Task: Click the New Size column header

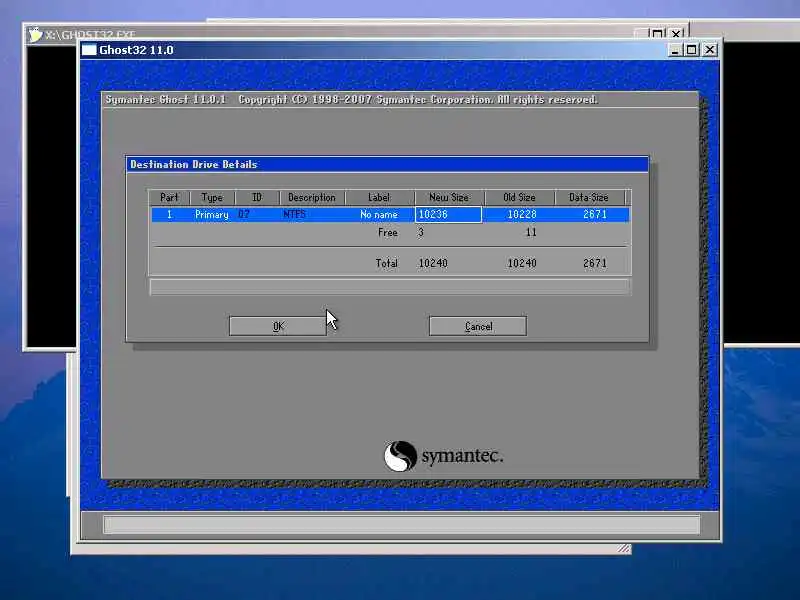Action: [x=449, y=197]
